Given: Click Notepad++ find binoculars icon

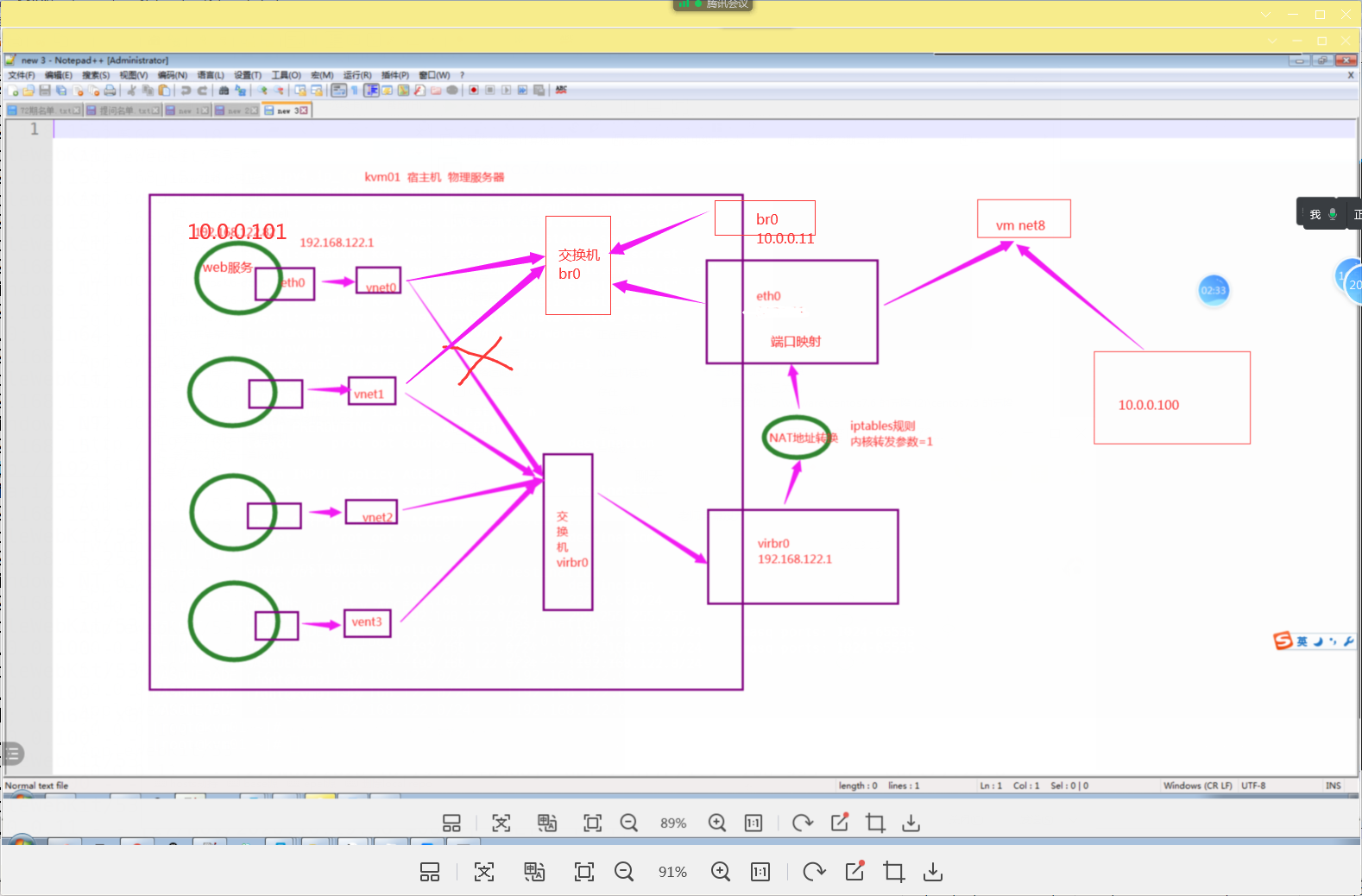Looking at the screenshot, I should point(224,90).
